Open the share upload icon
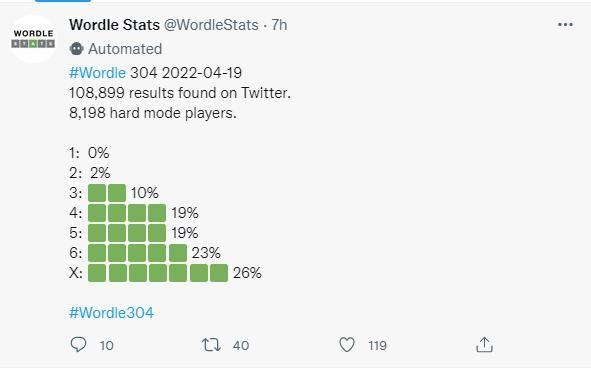Viewport: 591px width, 370px height. pos(484,344)
